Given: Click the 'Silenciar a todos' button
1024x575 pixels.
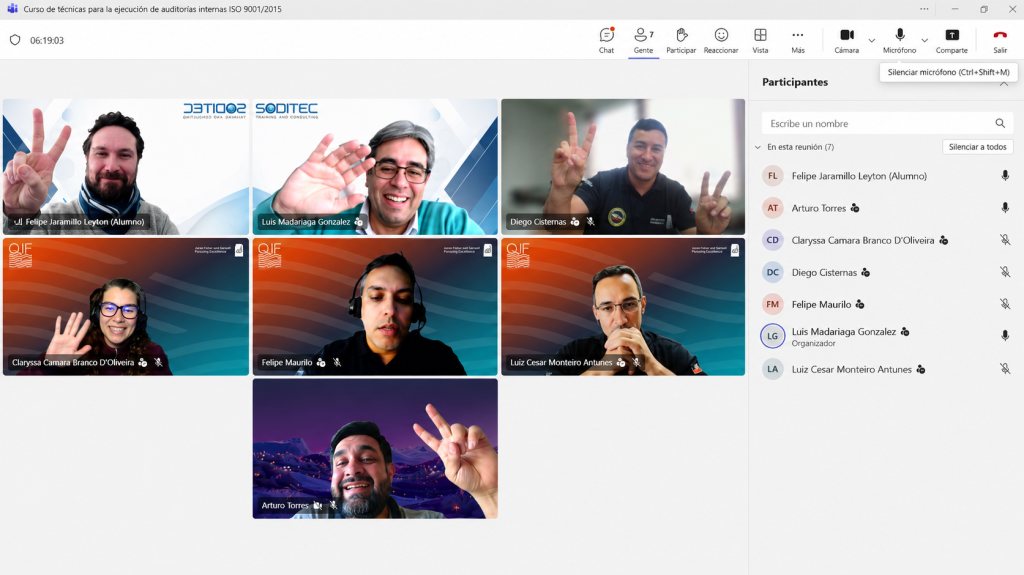Looking at the screenshot, I should pos(978,147).
